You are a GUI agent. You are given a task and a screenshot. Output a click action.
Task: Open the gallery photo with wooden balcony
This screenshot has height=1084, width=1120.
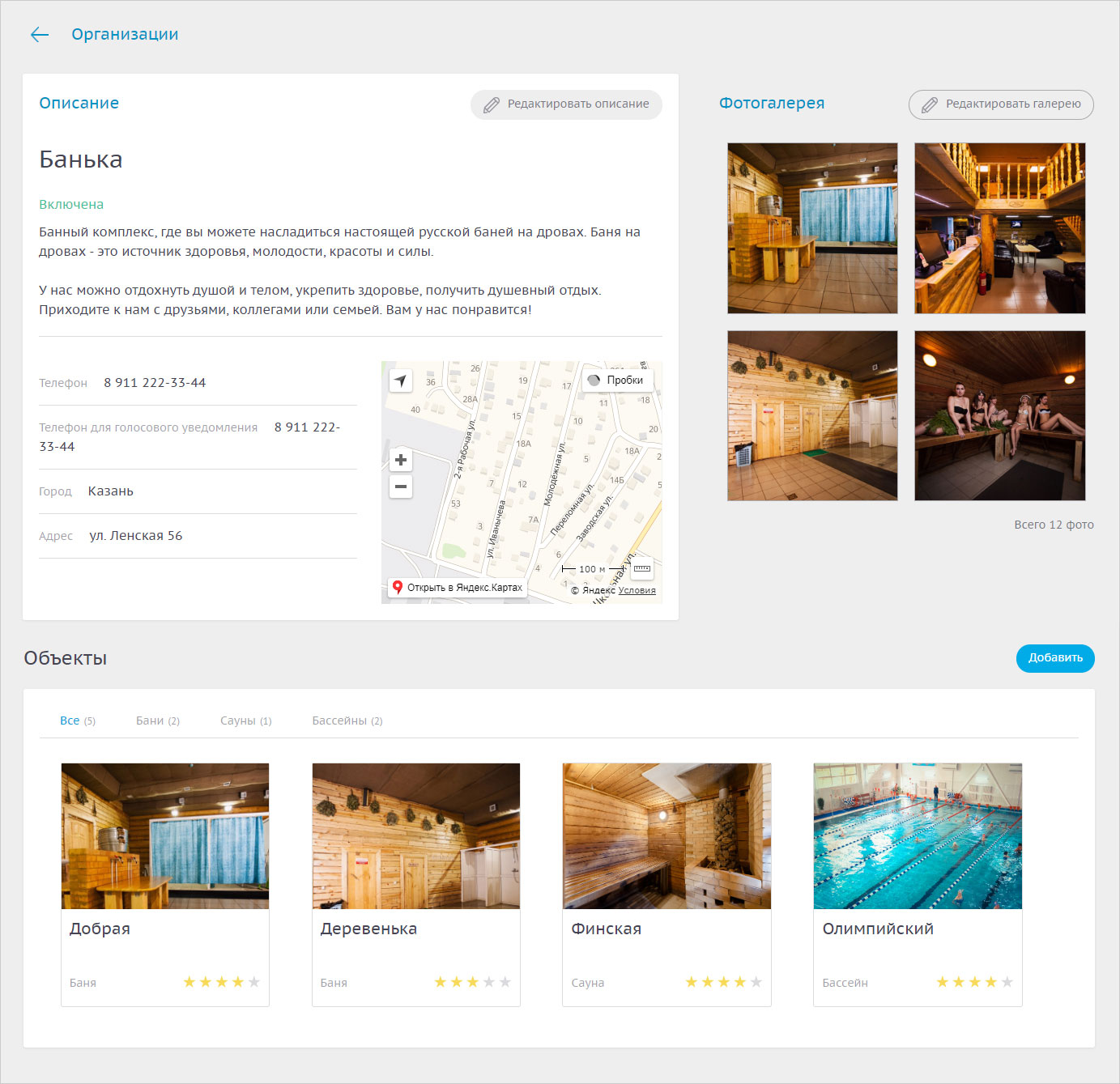[1000, 228]
